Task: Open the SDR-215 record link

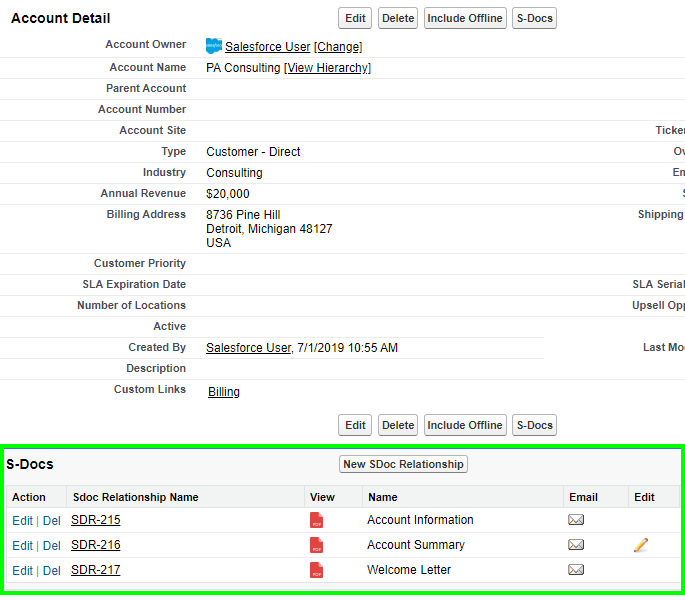Action: click(x=96, y=520)
